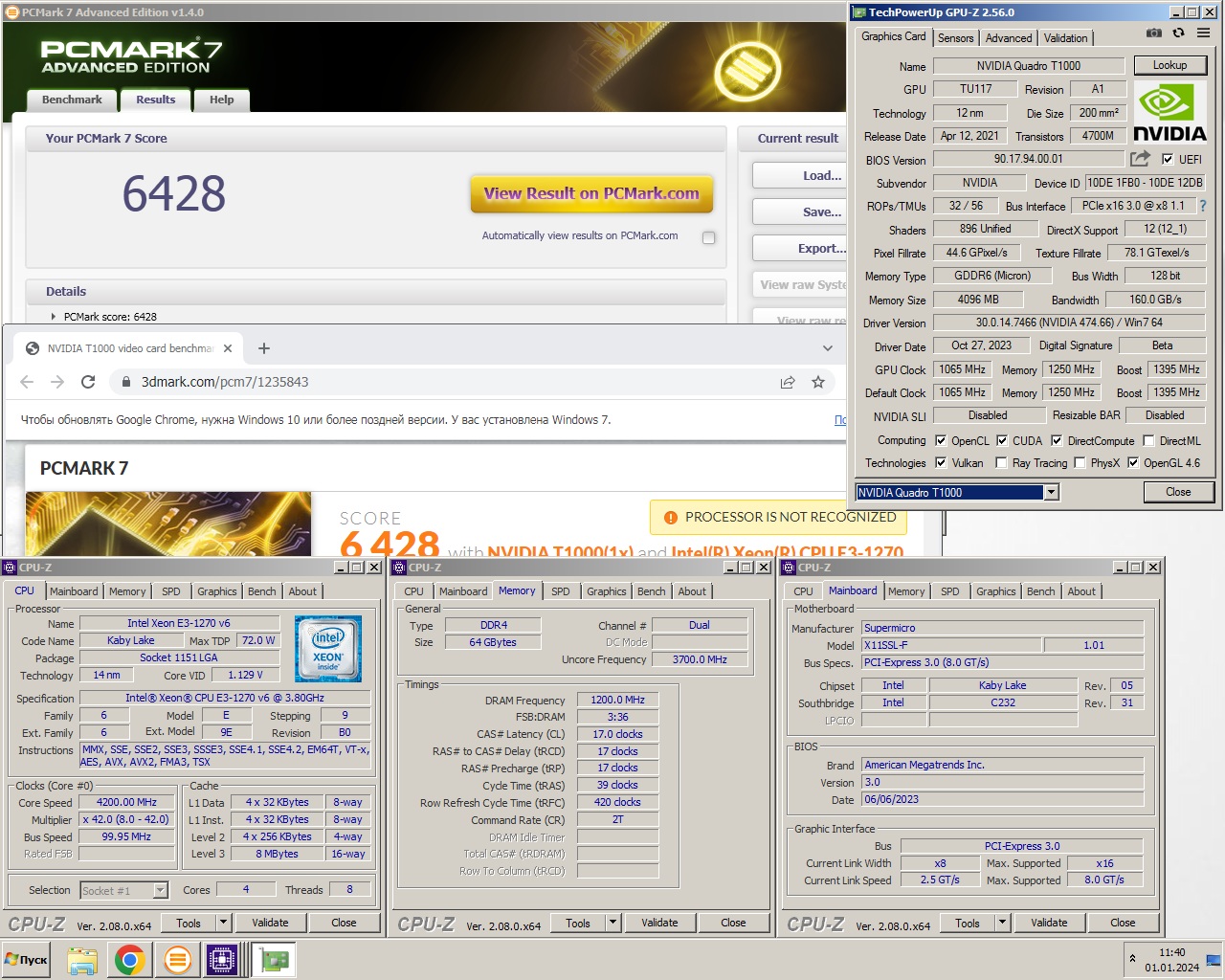Open File Explorer from taskbar

(x=82, y=960)
